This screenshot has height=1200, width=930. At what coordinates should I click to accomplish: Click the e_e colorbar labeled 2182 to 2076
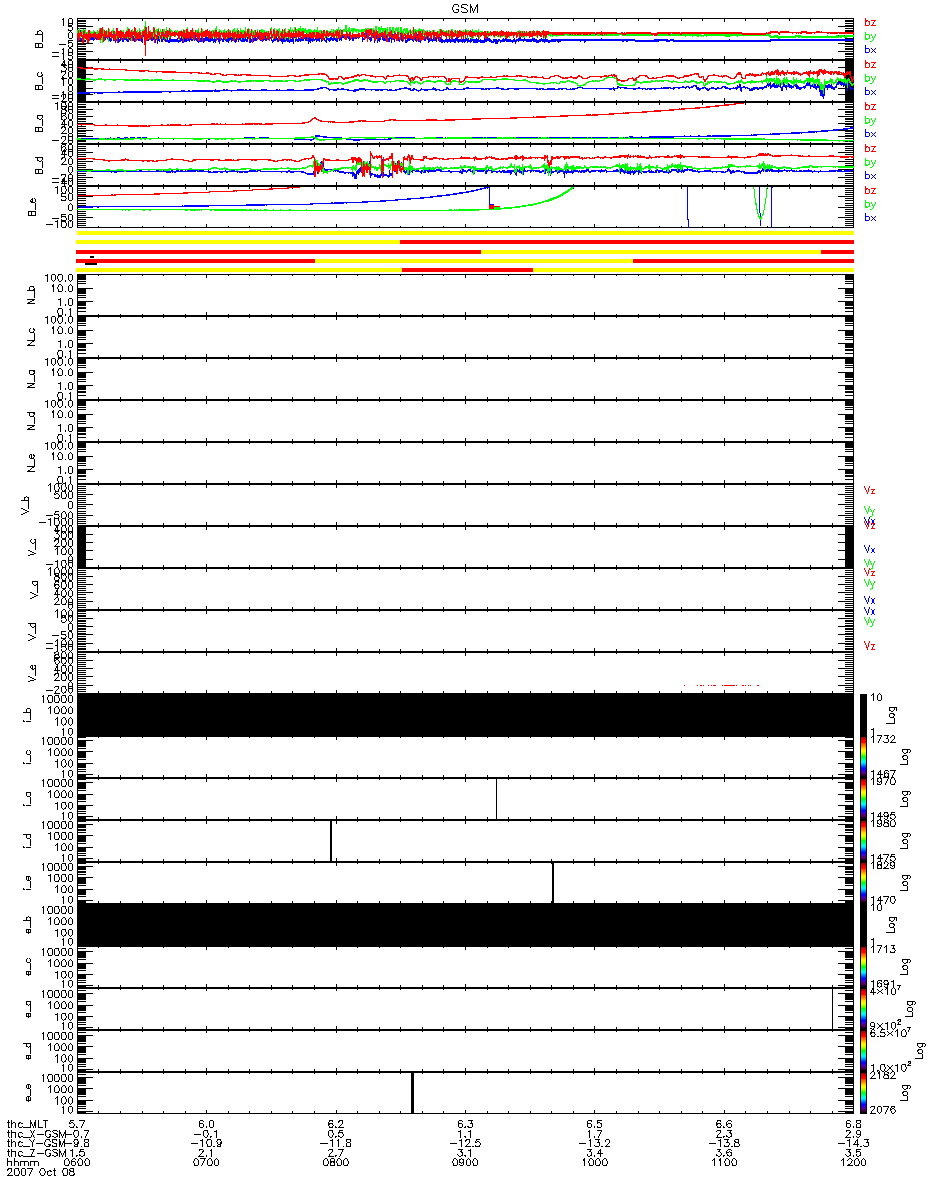[x=861, y=1092]
